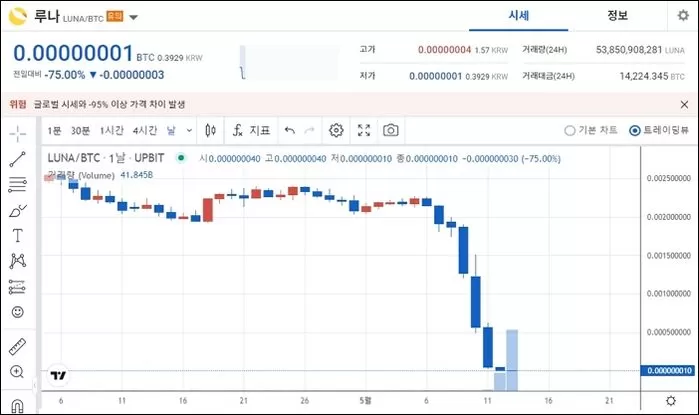Select the text annotation tool
This screenshot has width=699, height=415.
18,236
